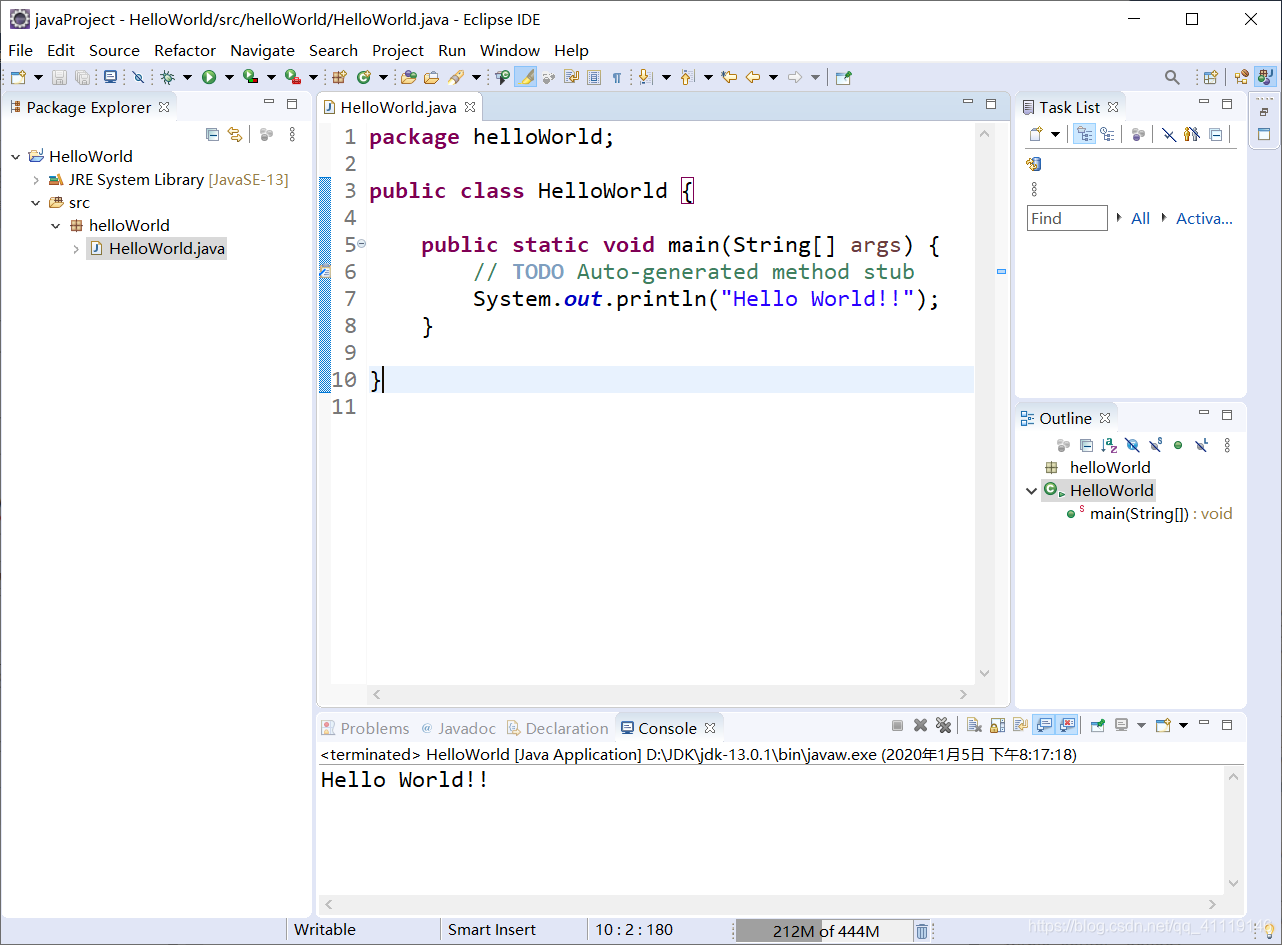Click the Open Task folder icon
This screenshot has width=1282, height=945.
(431, 77)
